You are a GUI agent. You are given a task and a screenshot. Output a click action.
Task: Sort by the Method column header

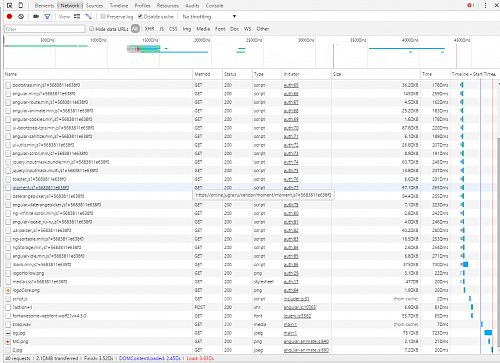tap(208, 74)
